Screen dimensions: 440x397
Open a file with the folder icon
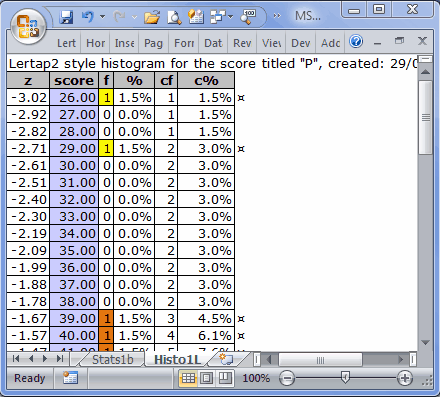coord(152,17)
